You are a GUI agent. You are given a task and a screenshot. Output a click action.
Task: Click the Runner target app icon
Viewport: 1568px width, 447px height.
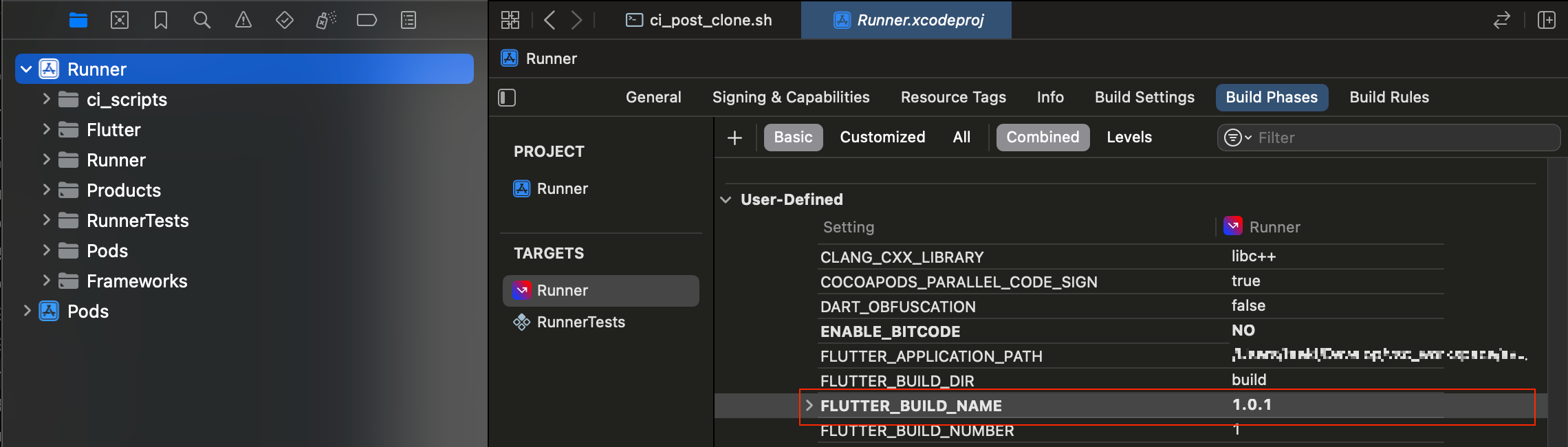point(522,290)
